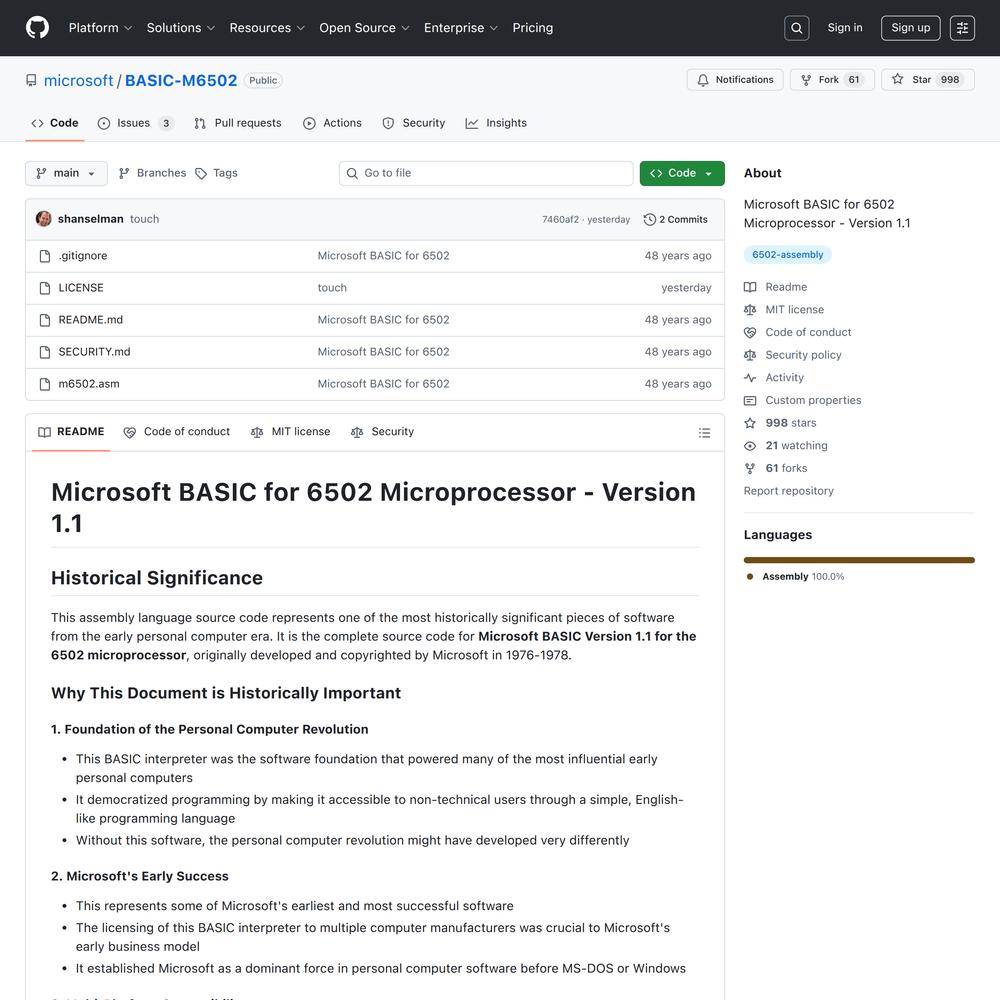Click the scale icon beside Security policy
The image size is (1000, 1000).
[x=750, y=355]
